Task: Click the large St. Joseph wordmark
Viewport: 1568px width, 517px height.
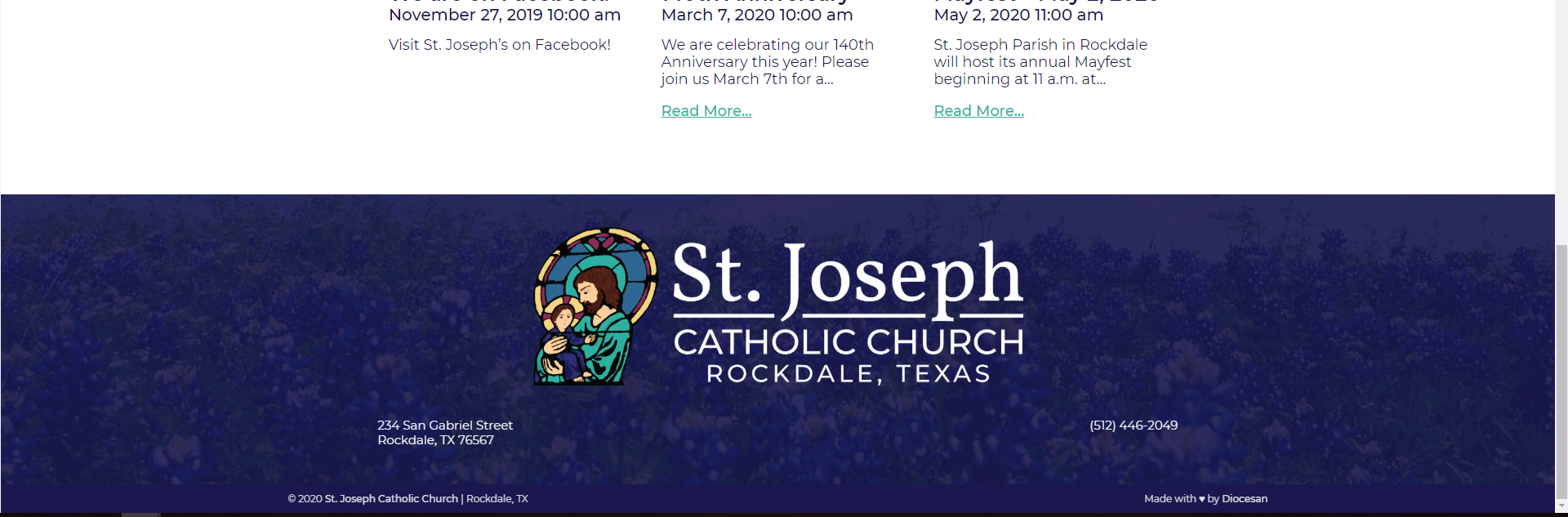Action: pos(847,276)
